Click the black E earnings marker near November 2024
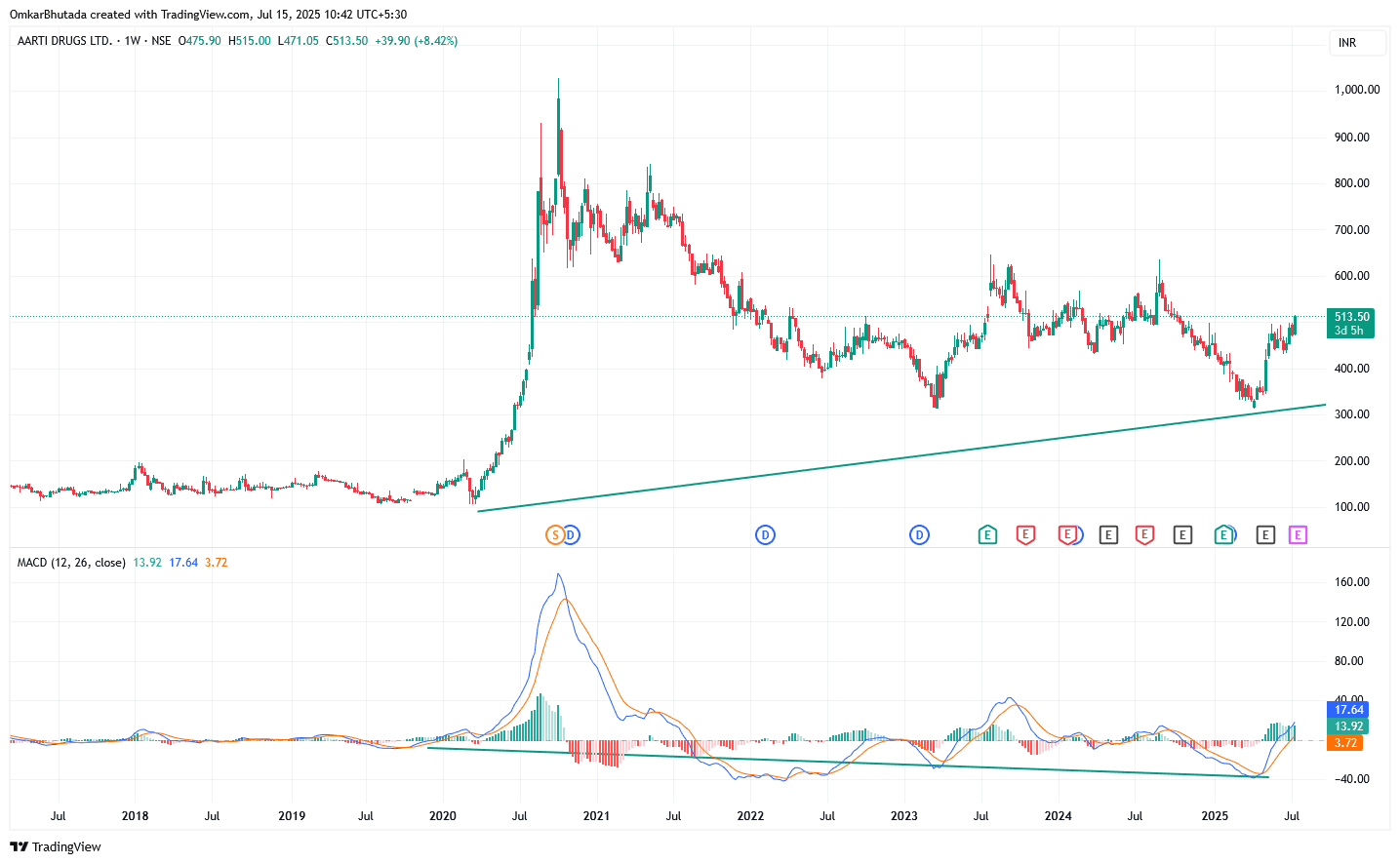Viewport: 1400px width, 864px height. [1182, 534]
